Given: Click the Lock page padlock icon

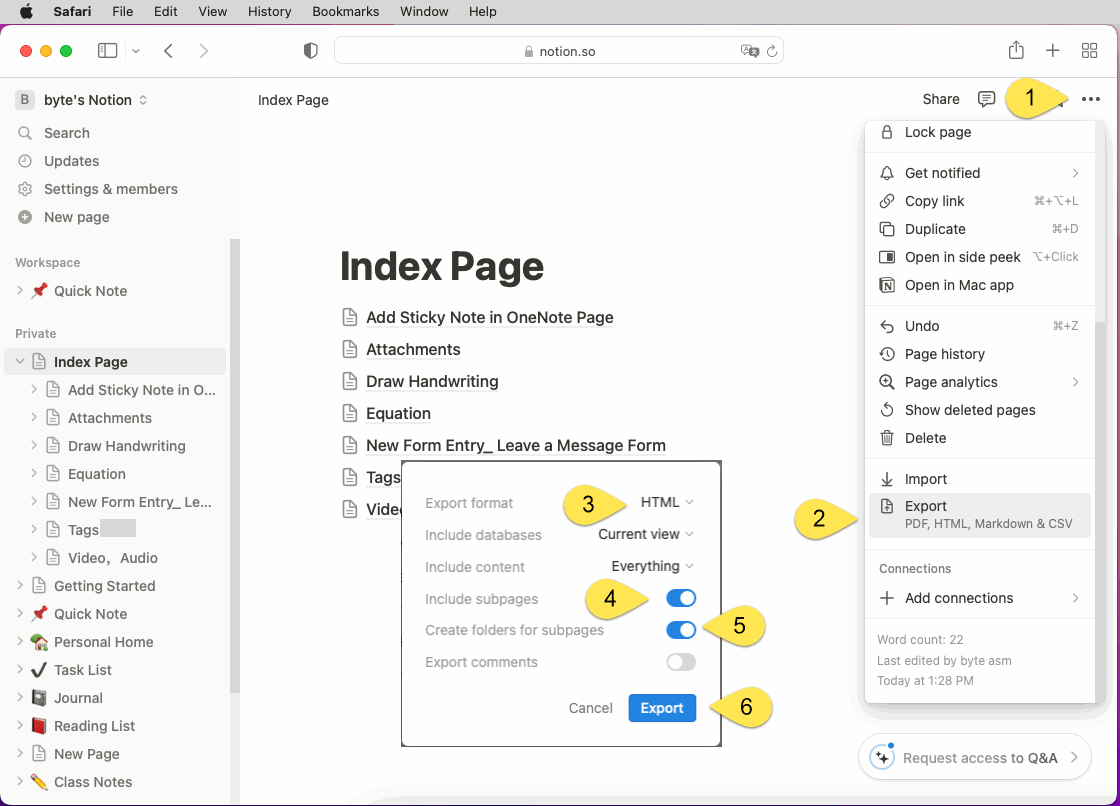Looking at the screenshot, I should pos(886,132).
